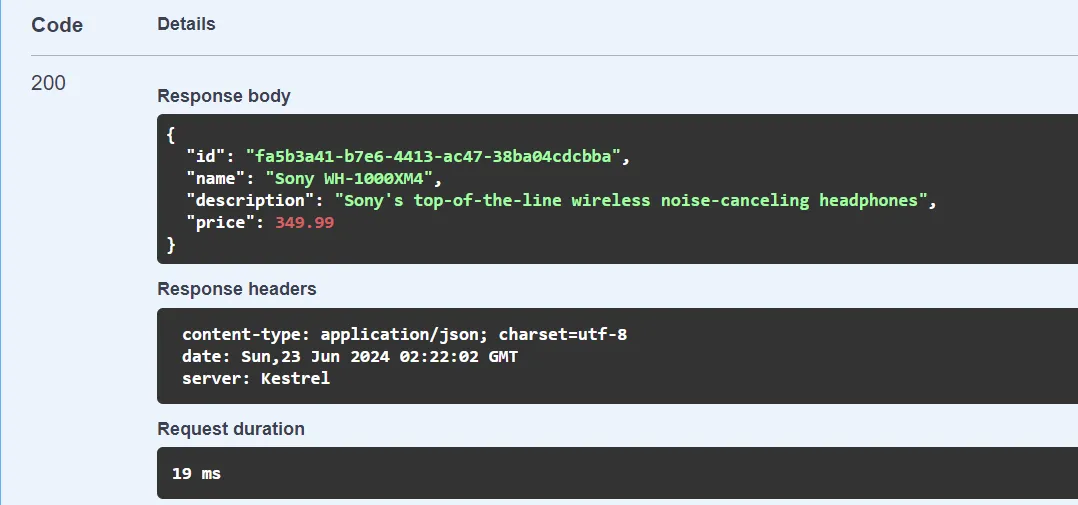Click the Response body heading
The width and height of the screenshot is (1078, 505).
click(x=224, y=96)
